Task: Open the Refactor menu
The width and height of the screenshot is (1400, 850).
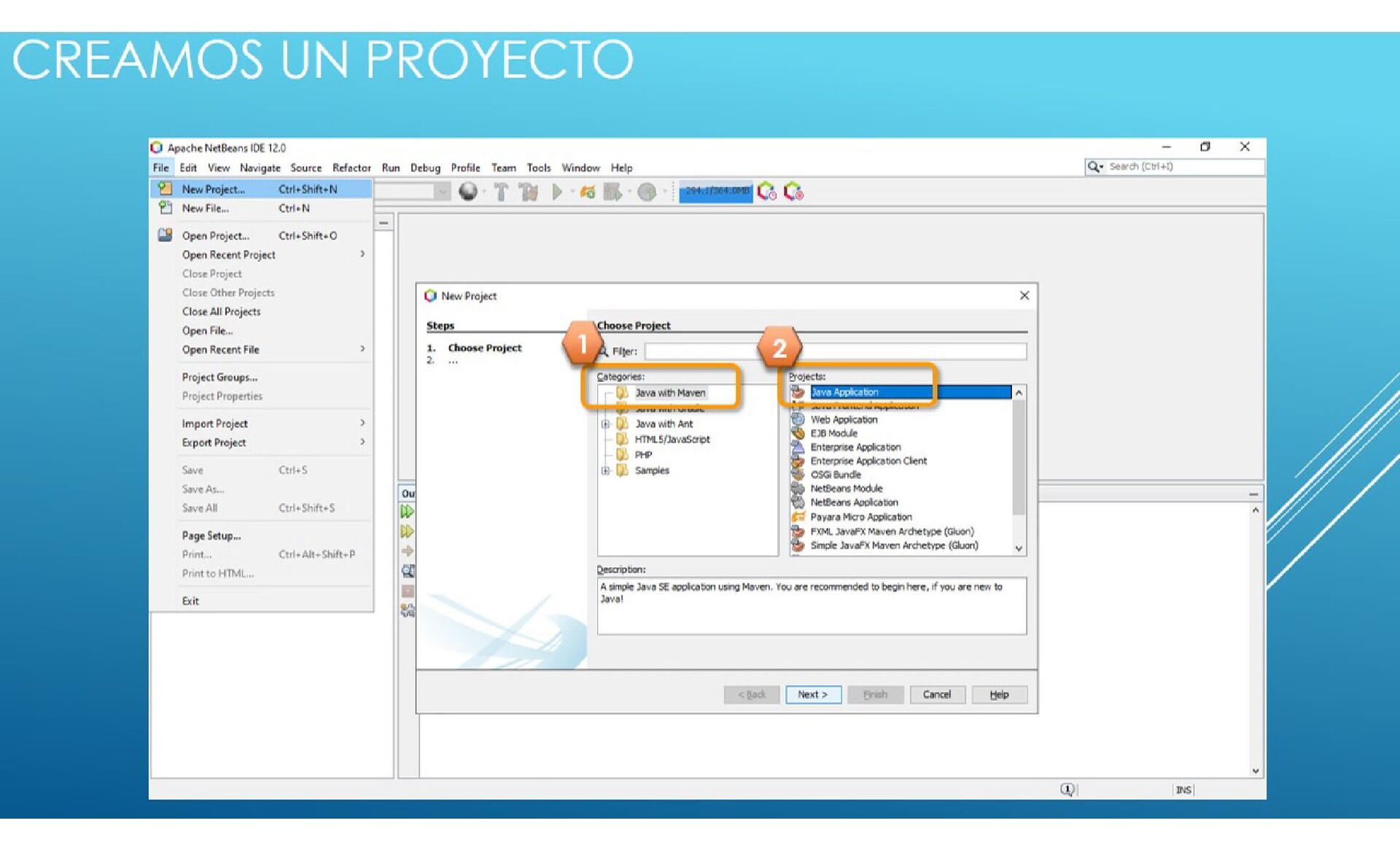Action: 351,168
